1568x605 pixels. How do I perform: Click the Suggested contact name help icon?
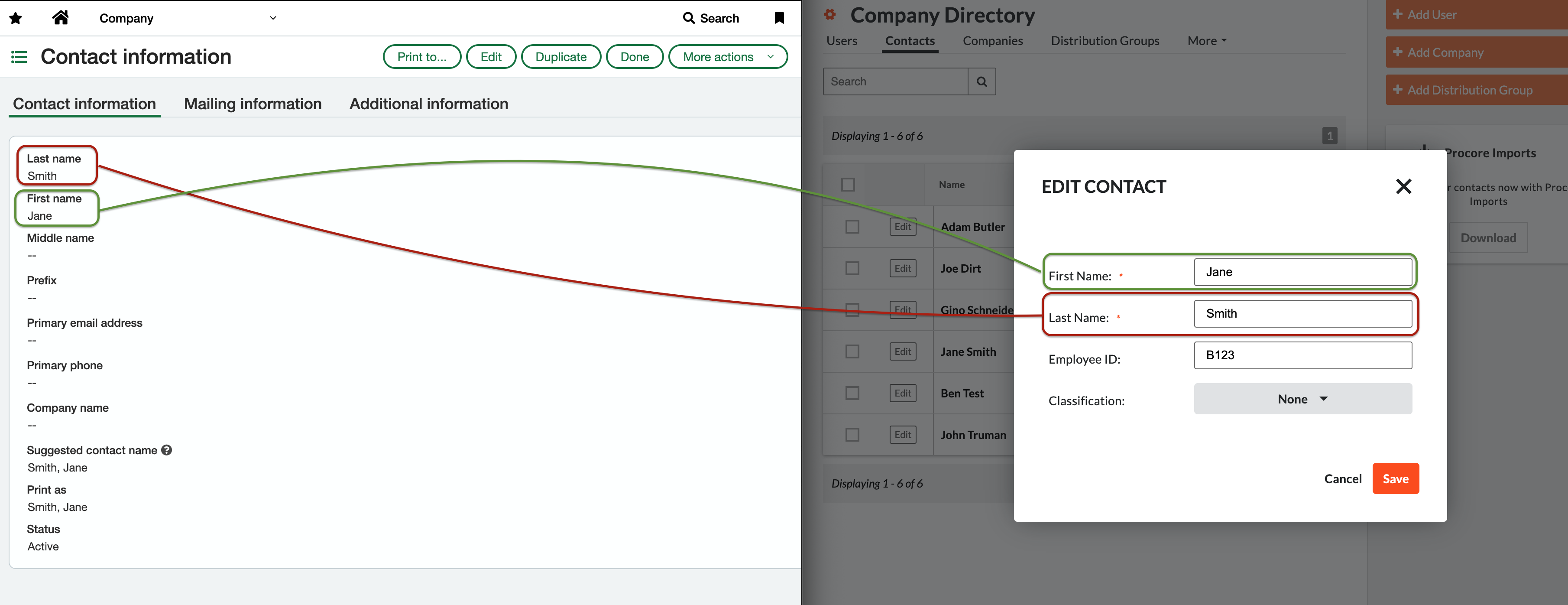(167, 450)
